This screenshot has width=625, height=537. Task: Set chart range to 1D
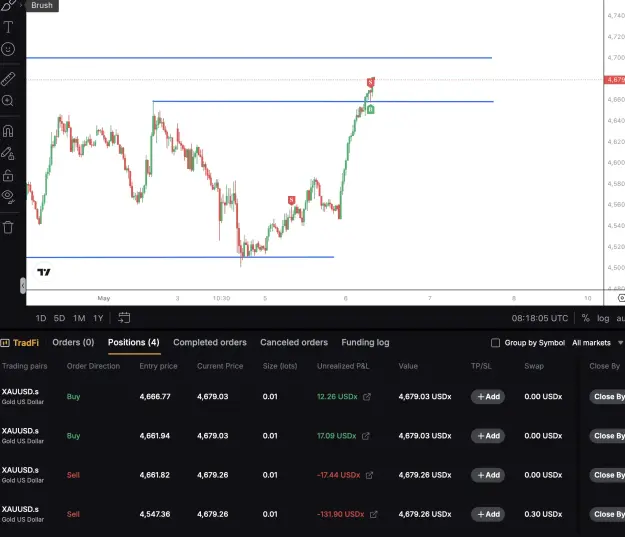pos(41,318)
